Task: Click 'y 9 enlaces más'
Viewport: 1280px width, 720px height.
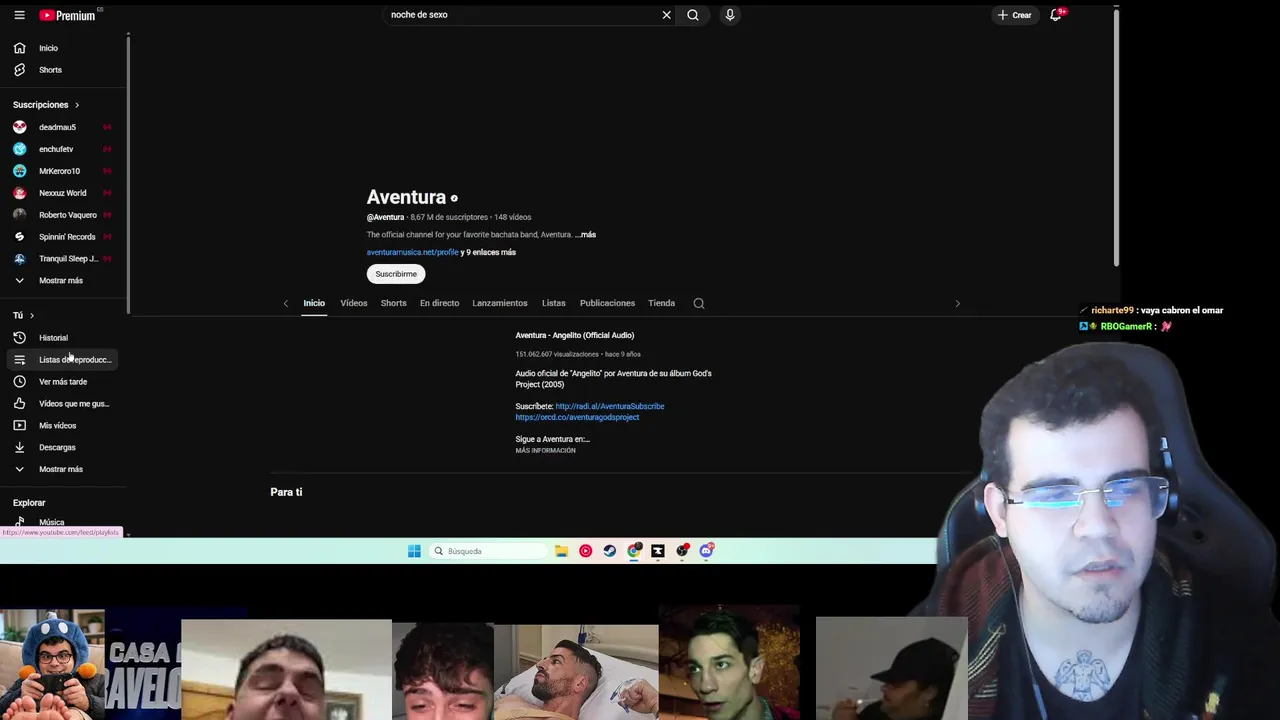Action: [x=488, y=252]
